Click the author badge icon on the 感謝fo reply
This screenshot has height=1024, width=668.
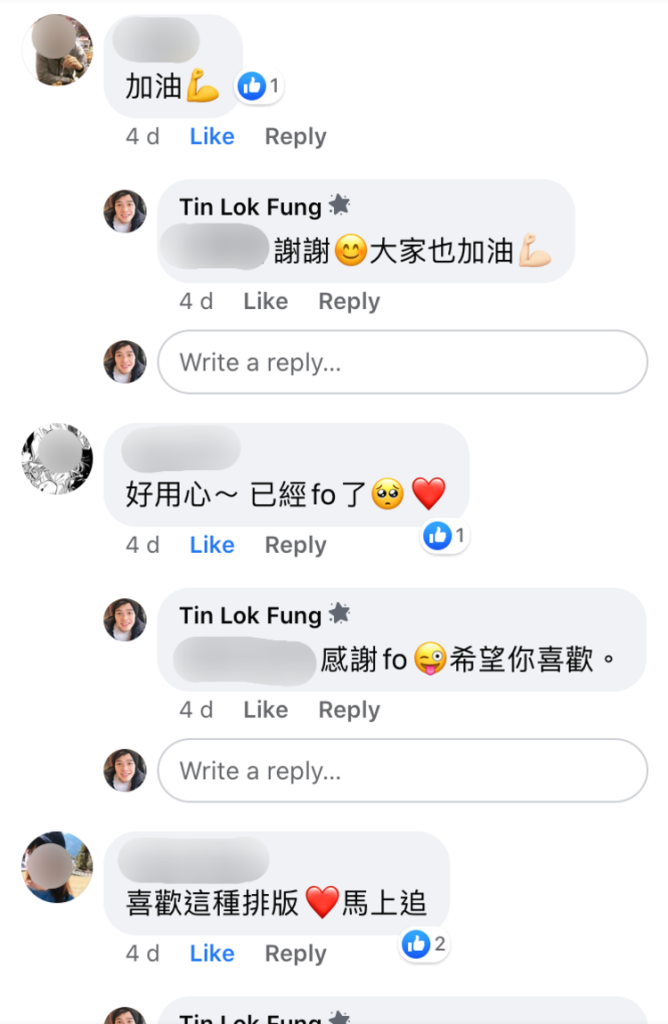(339, 614)
